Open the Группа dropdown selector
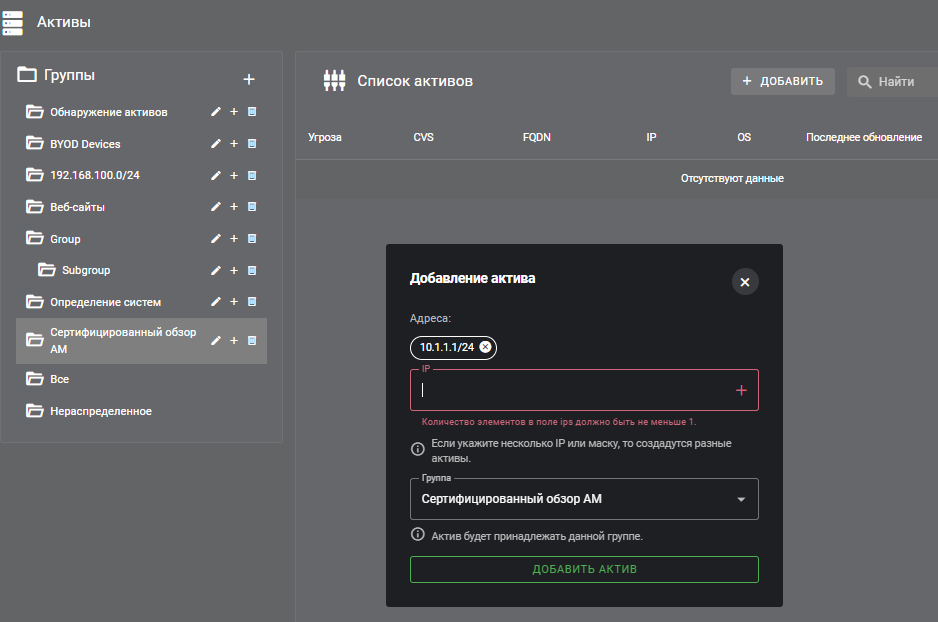Screen dimensions: 938x622 coord(584,499)
